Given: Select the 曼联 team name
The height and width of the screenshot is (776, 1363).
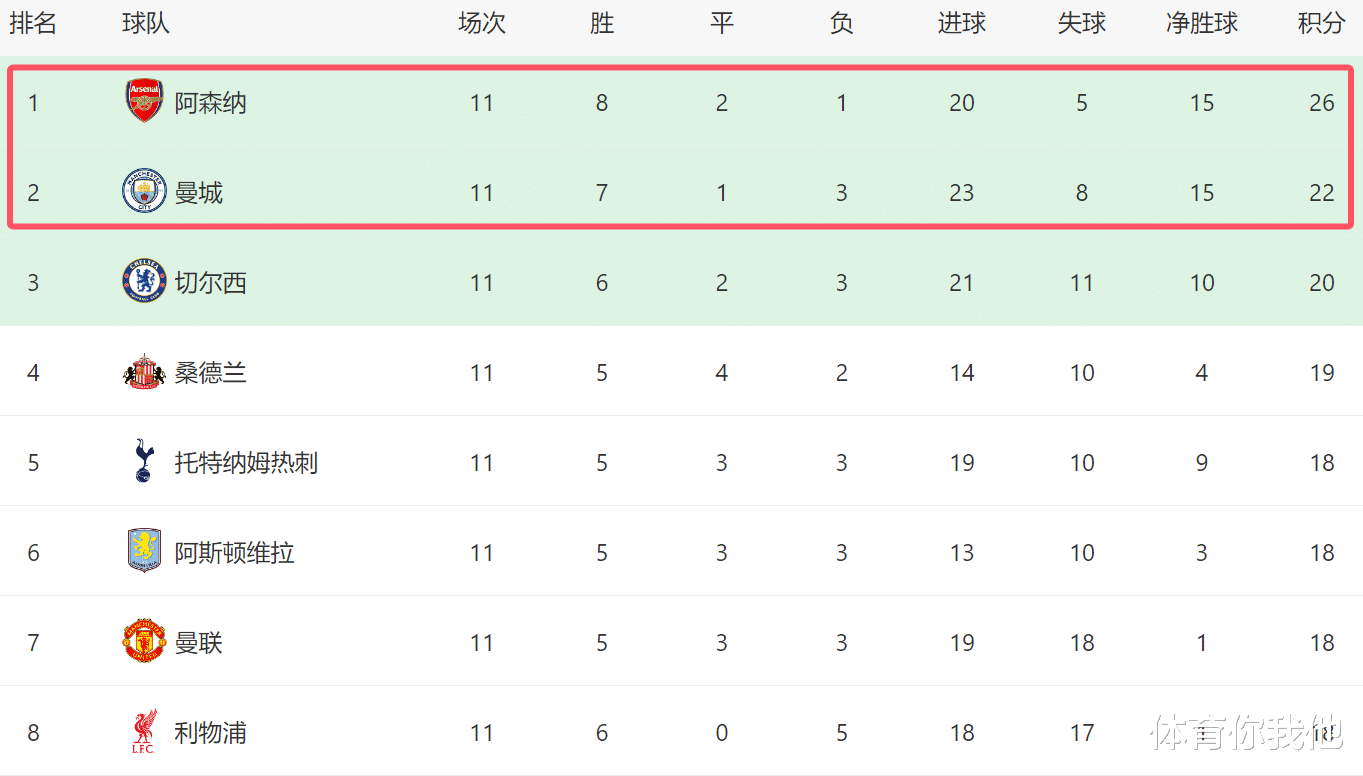Looking at the screenshot, I should (x=198, y=643).
